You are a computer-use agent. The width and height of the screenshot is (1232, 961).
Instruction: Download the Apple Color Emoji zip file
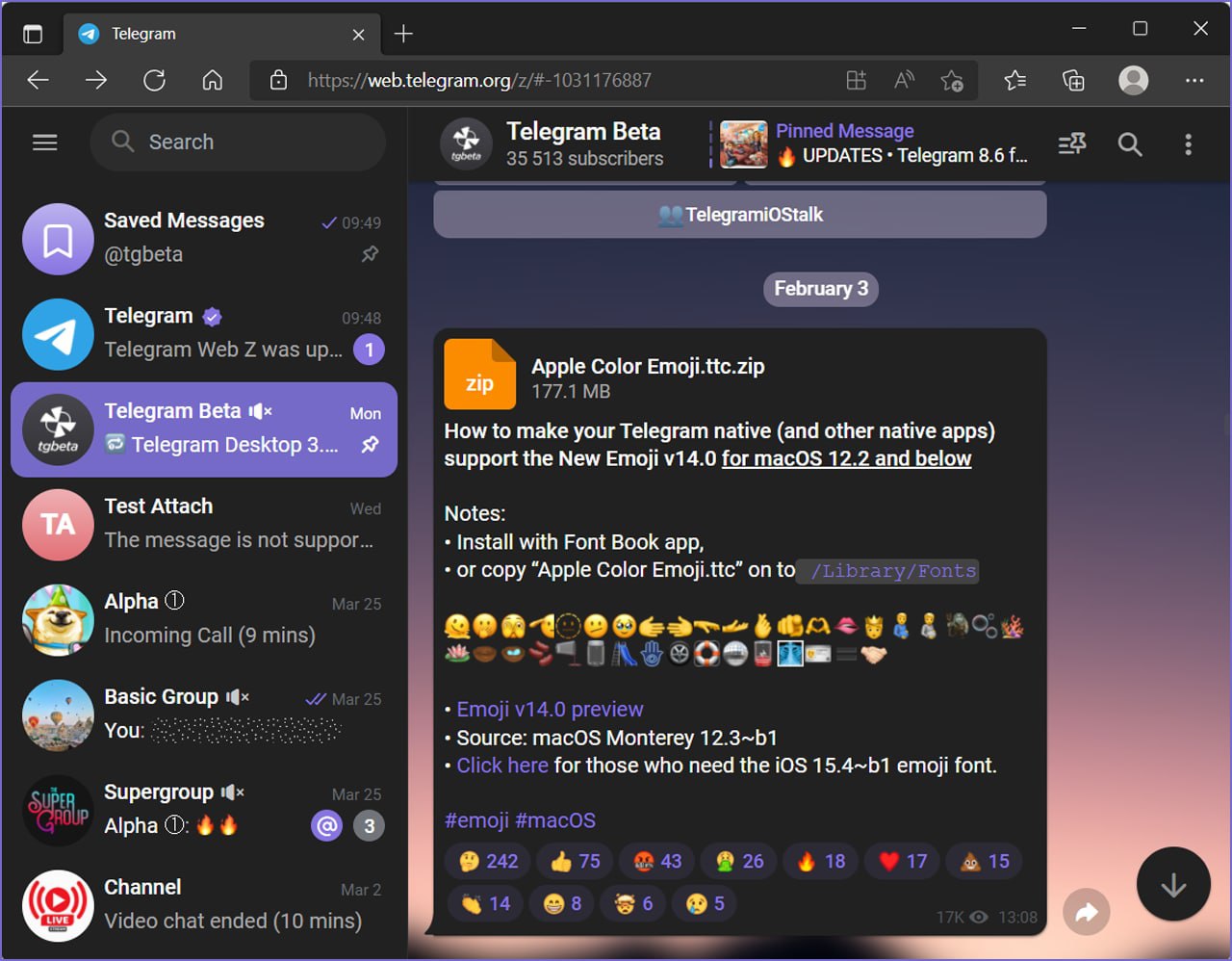[479, 375]
